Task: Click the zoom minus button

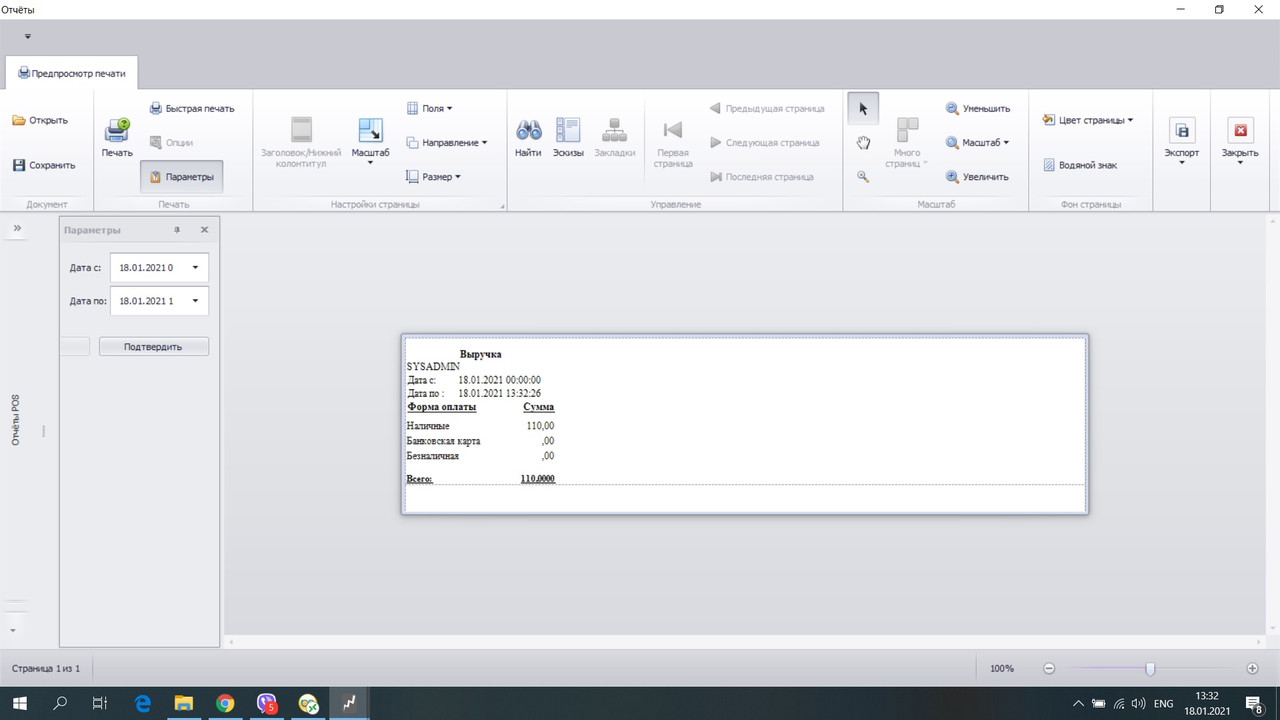Action: click(1049, 668)
